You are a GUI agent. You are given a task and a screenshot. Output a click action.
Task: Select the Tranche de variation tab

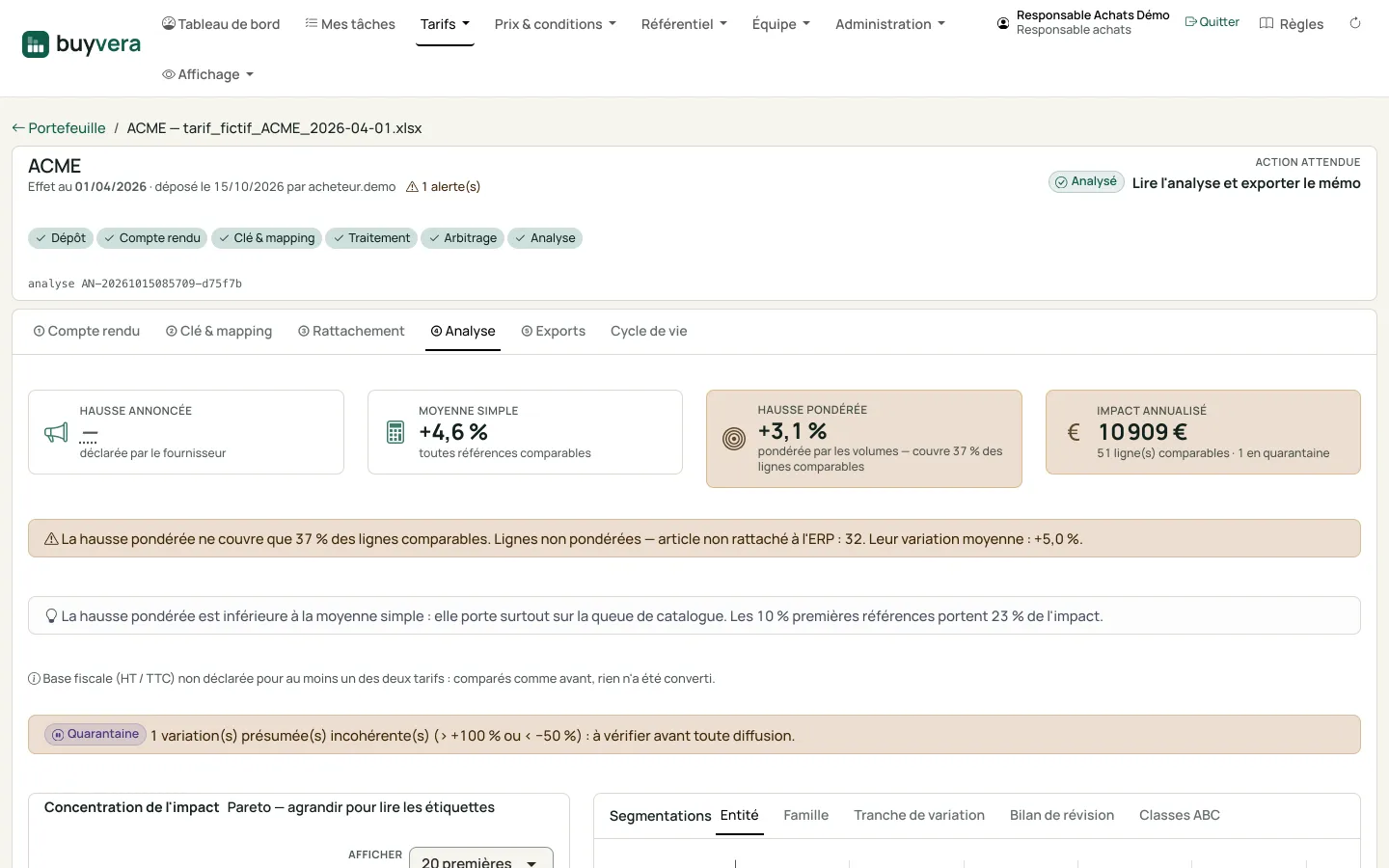click(919, 815)
